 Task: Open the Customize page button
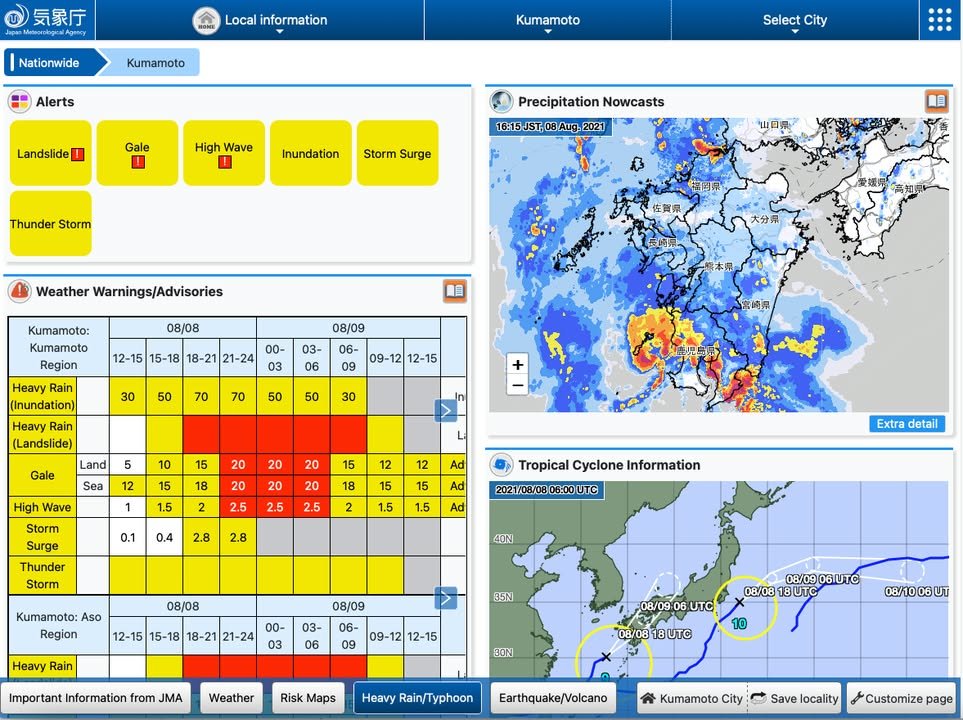[901, 698]
